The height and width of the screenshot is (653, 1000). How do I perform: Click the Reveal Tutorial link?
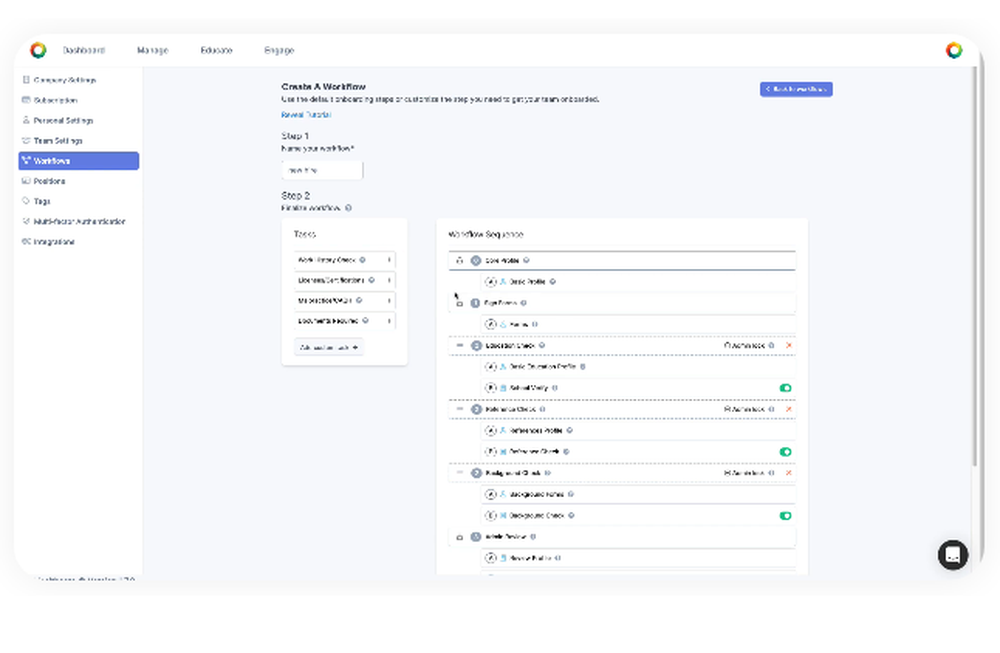tap(306, 115)
